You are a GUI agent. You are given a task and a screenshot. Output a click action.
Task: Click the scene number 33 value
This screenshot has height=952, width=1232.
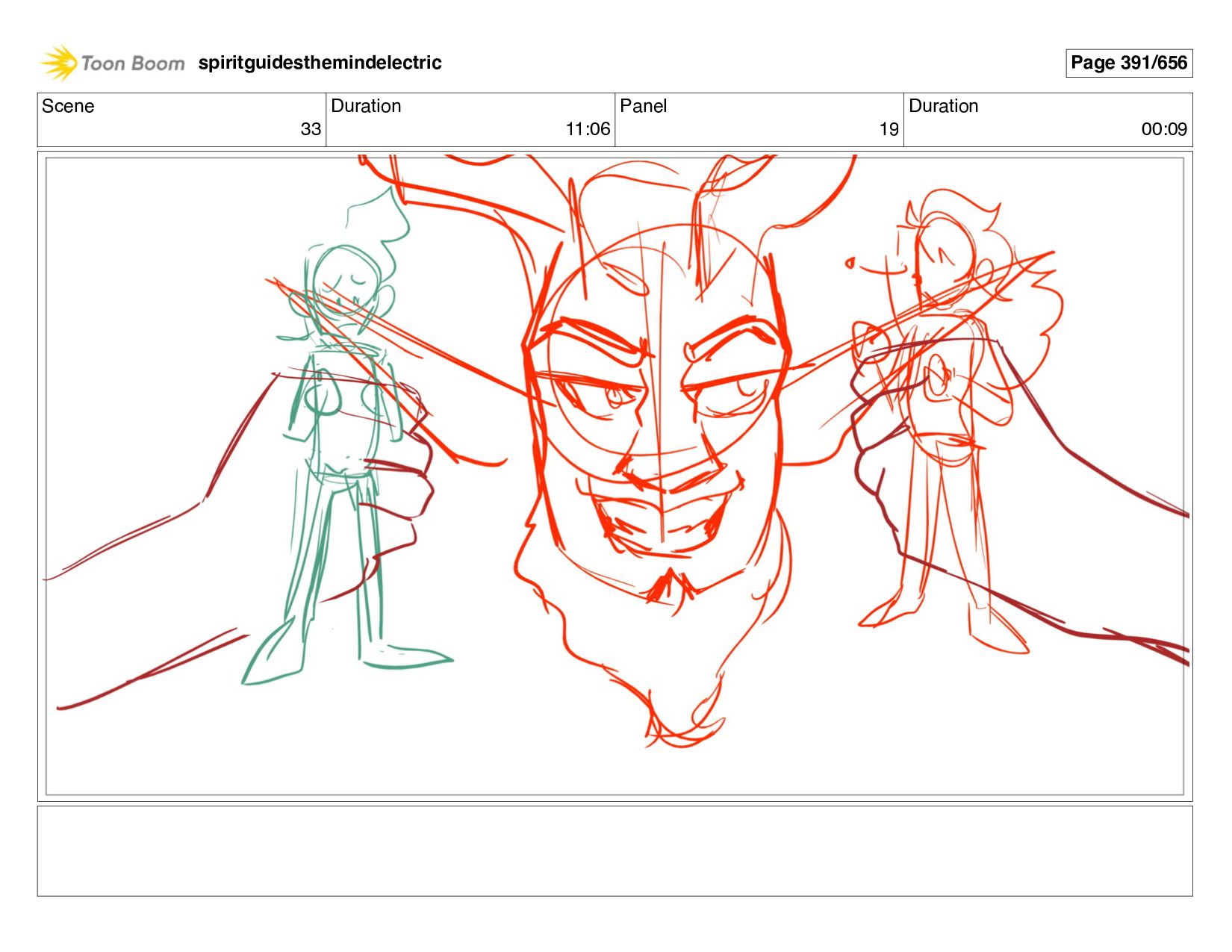point(311,129)
